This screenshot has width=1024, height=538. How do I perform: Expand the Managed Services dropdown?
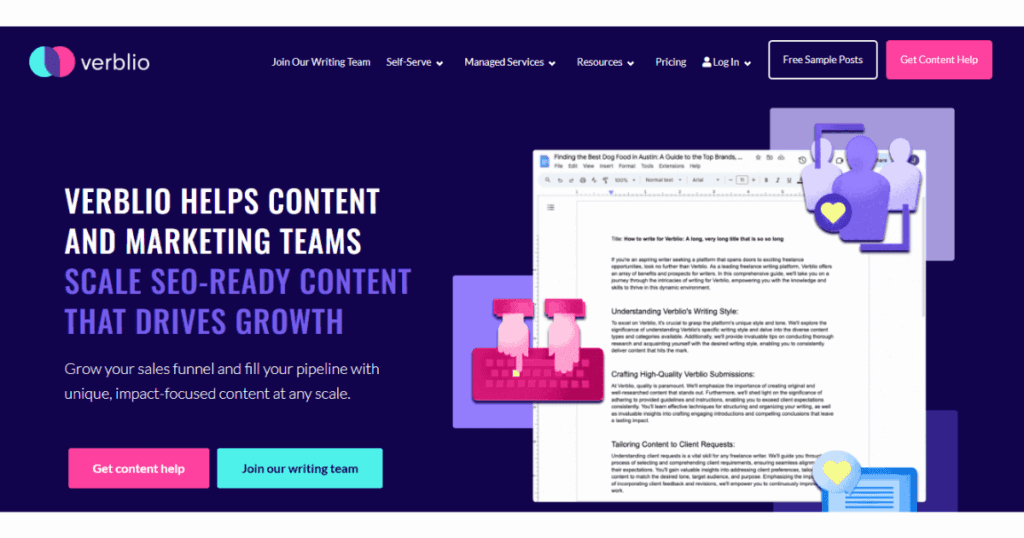510,62
